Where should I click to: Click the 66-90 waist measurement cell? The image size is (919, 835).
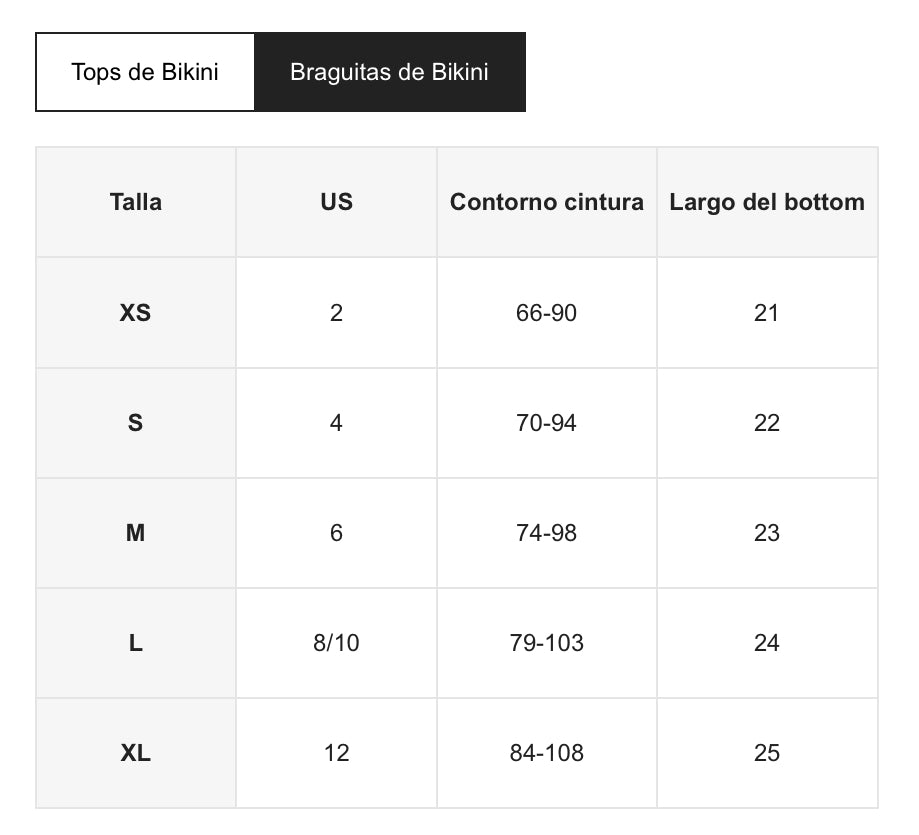tap(547, 313)
